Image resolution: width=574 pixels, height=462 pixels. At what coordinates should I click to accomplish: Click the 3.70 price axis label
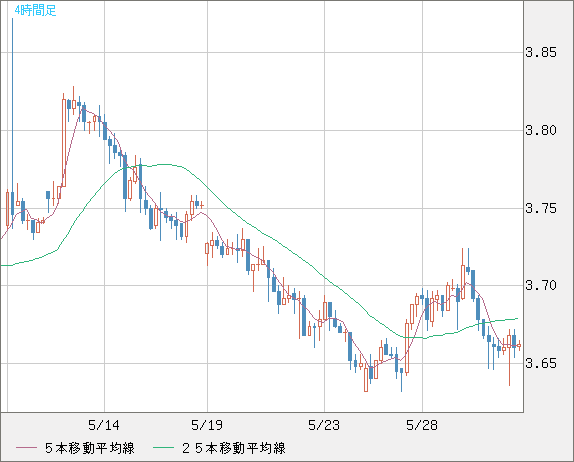click(541, 285)
